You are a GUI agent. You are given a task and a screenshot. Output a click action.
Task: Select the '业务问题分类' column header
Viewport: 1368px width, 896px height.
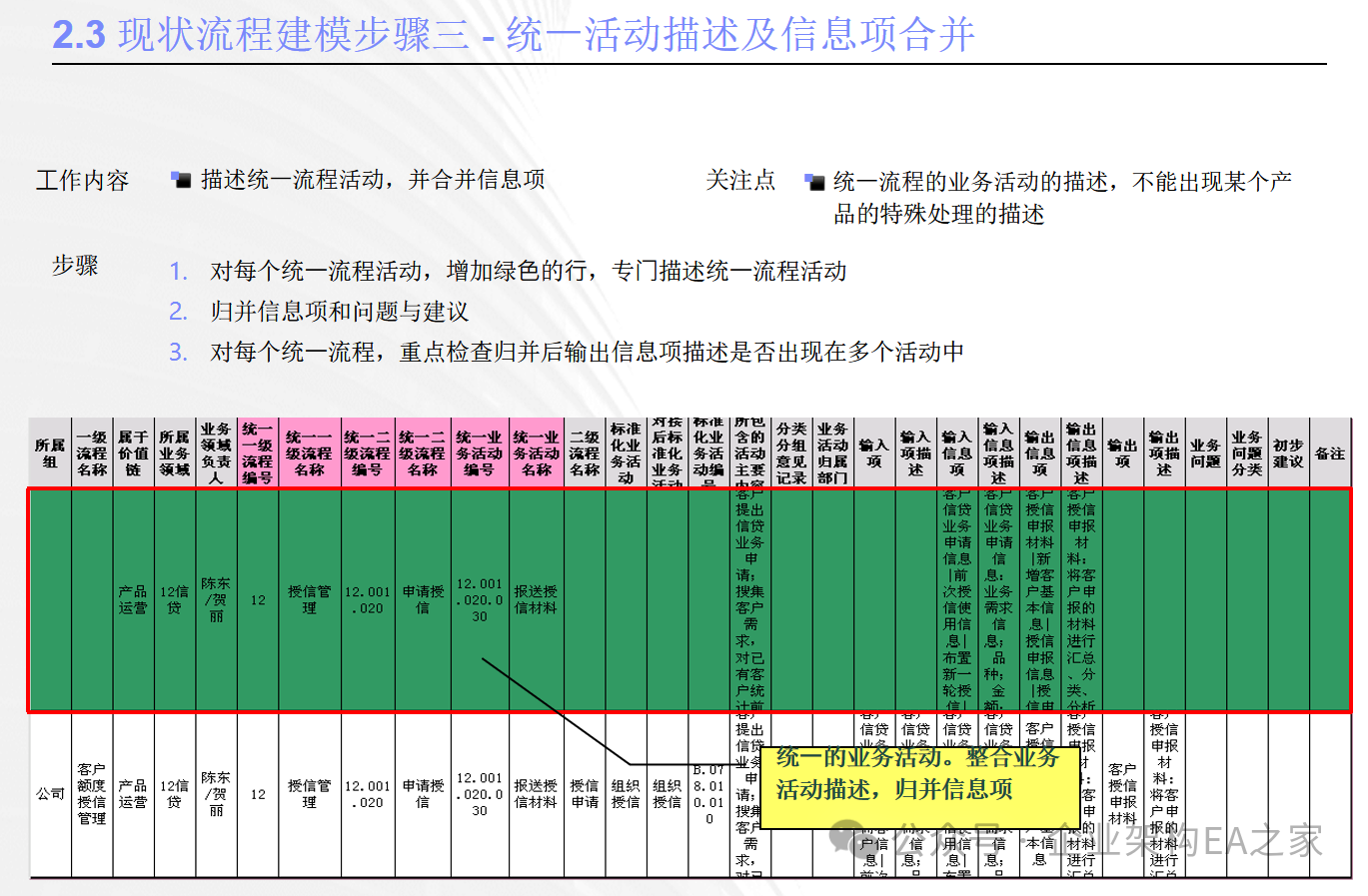(x=1247, y=453)
